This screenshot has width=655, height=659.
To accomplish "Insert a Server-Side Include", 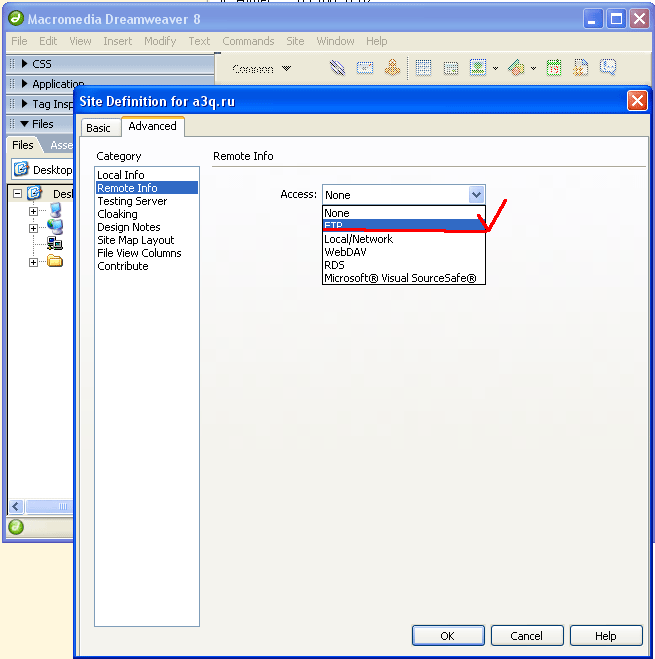I will coord(581,68).
